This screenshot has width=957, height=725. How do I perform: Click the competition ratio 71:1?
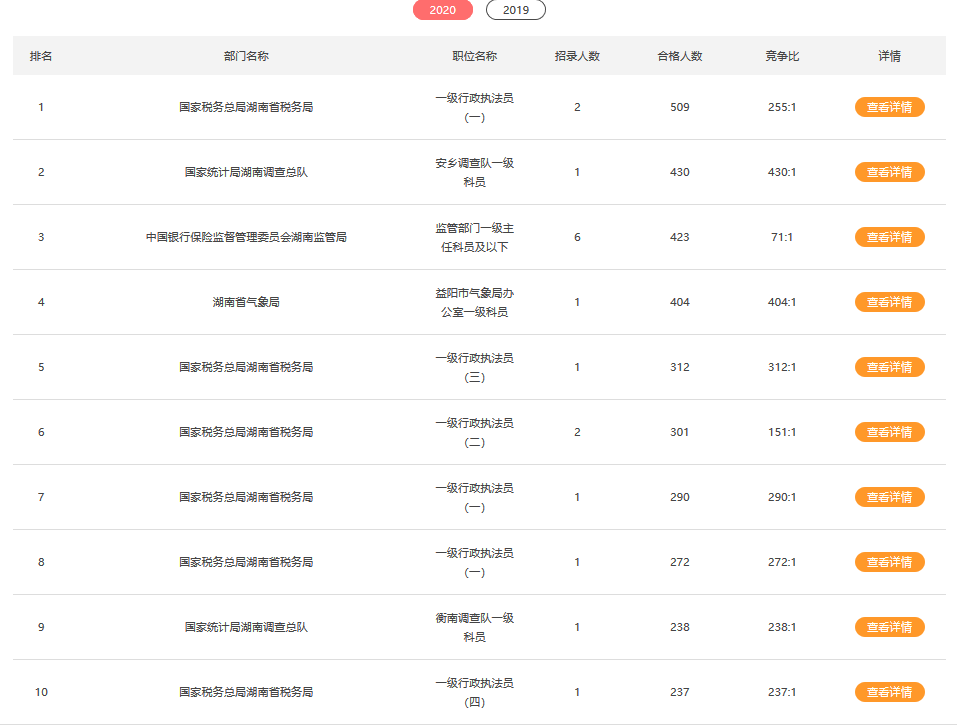coord(782,237)
